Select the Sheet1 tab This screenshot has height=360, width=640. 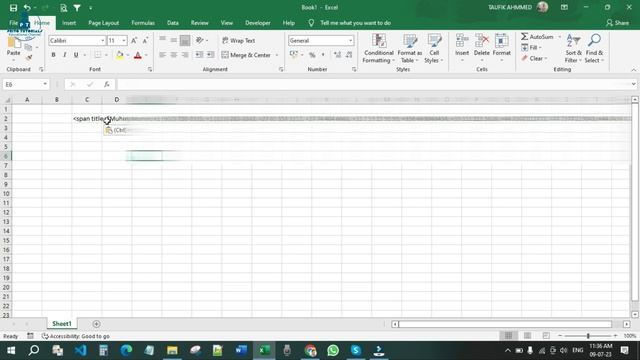click(62, 324)
